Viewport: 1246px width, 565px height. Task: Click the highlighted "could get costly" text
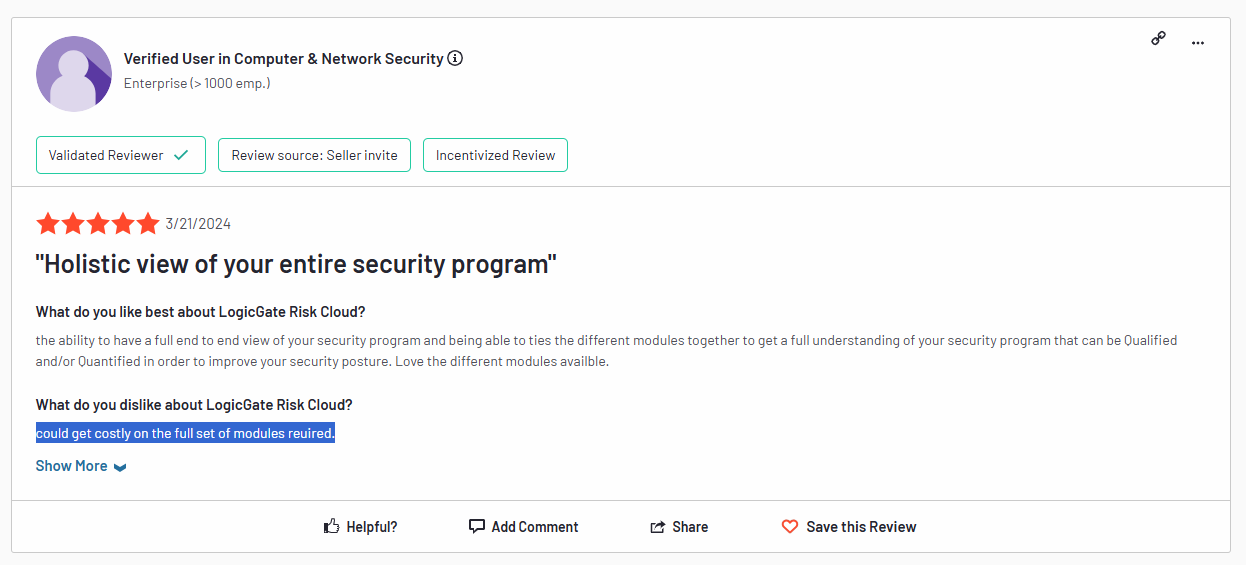[185, 433]
